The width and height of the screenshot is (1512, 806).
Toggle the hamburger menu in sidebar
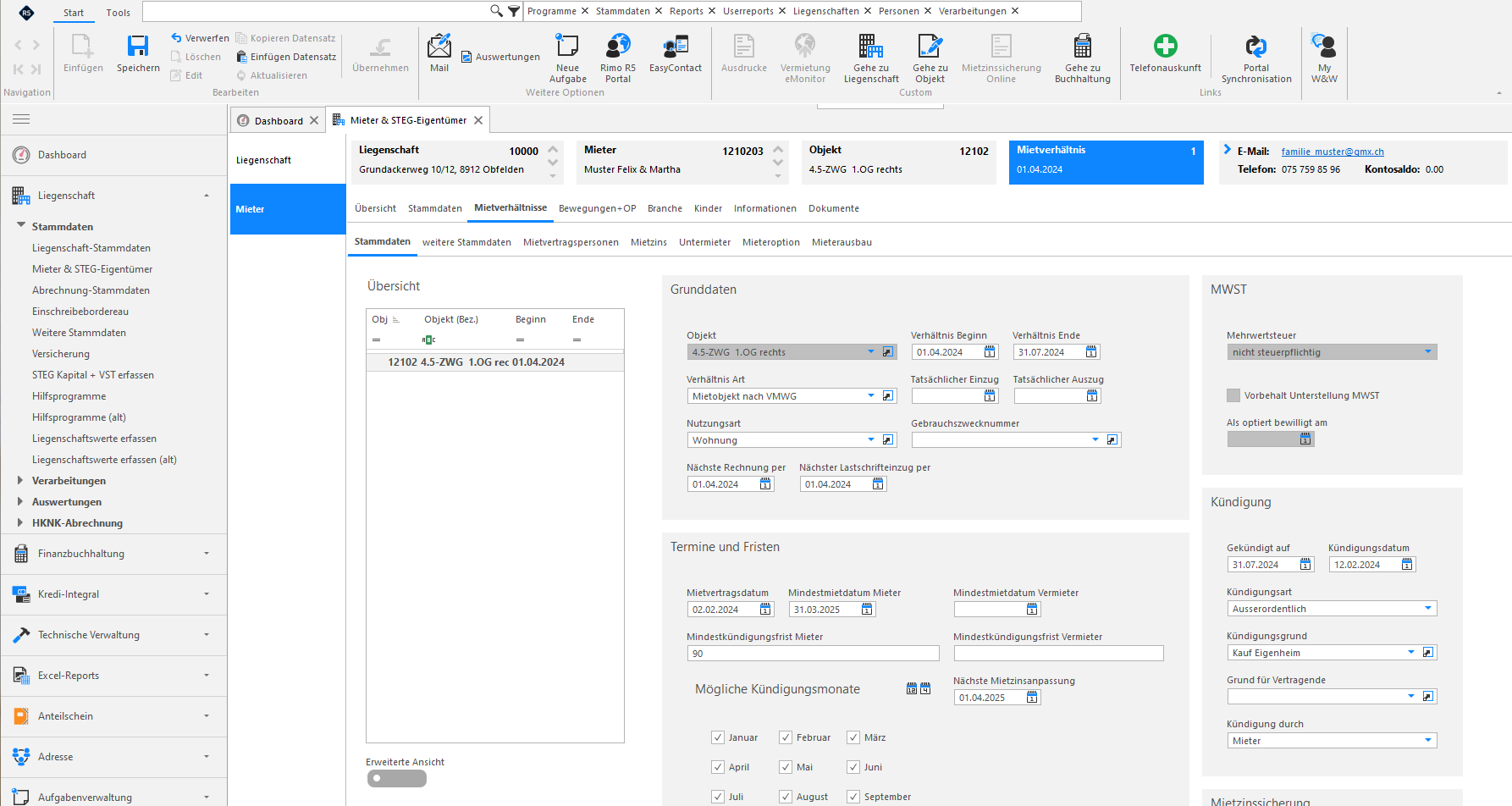pos(21,119)
